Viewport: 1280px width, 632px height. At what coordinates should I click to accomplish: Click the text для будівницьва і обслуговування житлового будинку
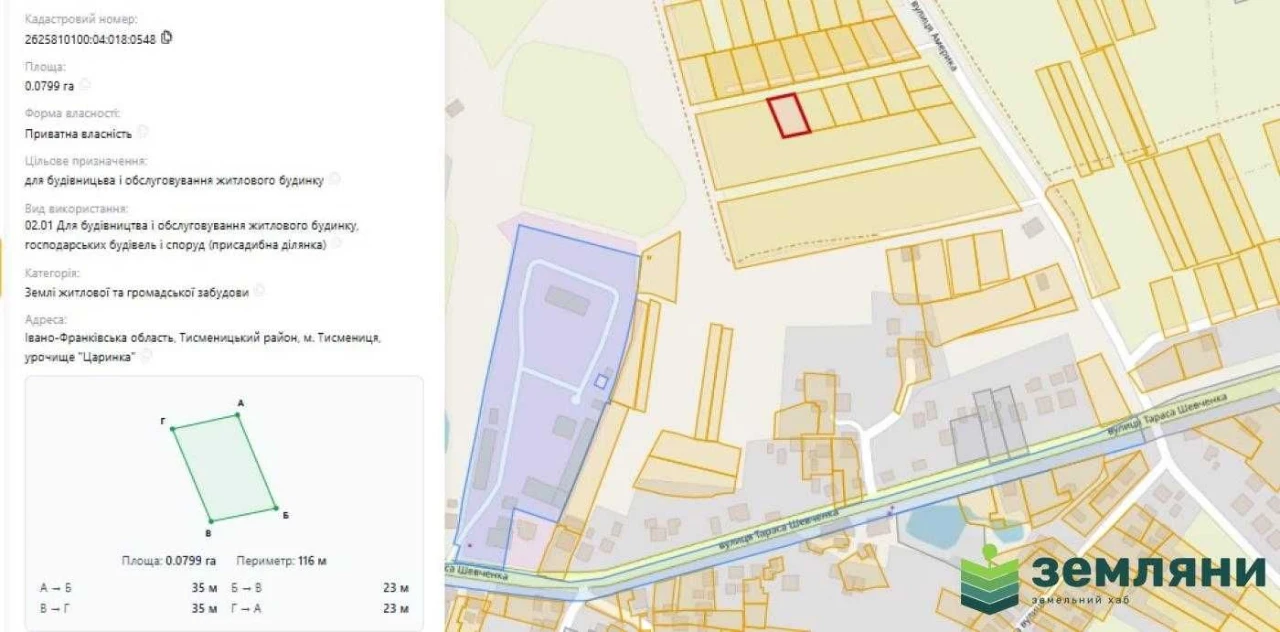pyautogui.click(x=174, y=181)
